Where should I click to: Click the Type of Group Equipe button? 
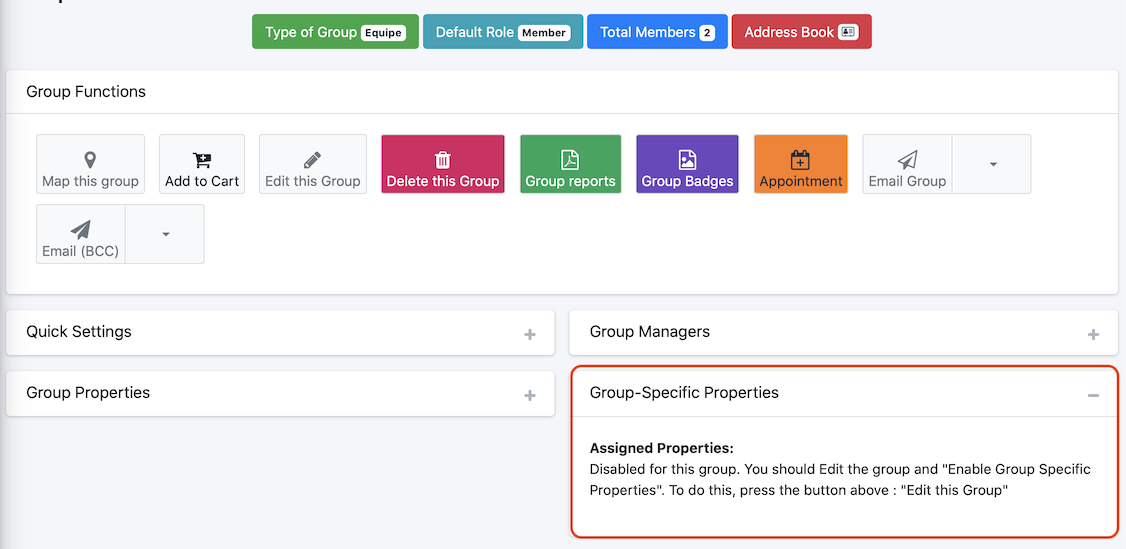335,32
